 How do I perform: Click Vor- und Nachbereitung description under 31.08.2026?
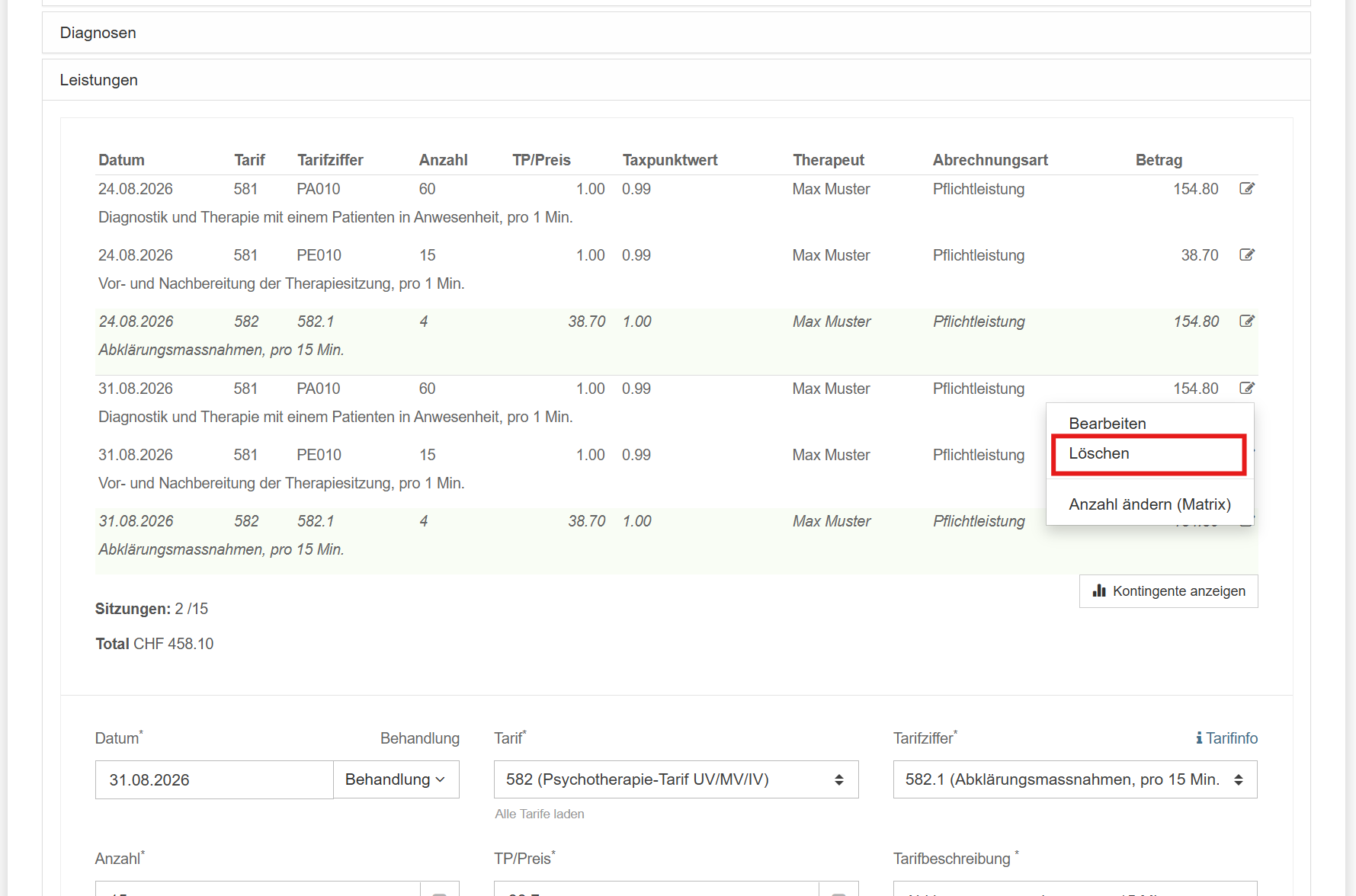click(281, 483)
